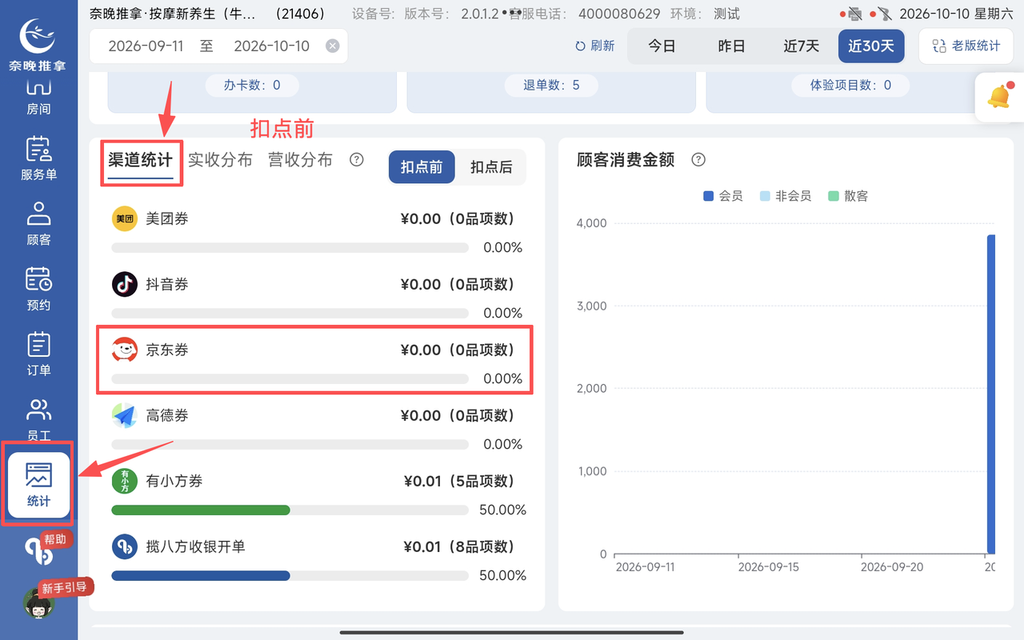
Task: Toggle the 非会员 legend series
Action: coord(786,196)
